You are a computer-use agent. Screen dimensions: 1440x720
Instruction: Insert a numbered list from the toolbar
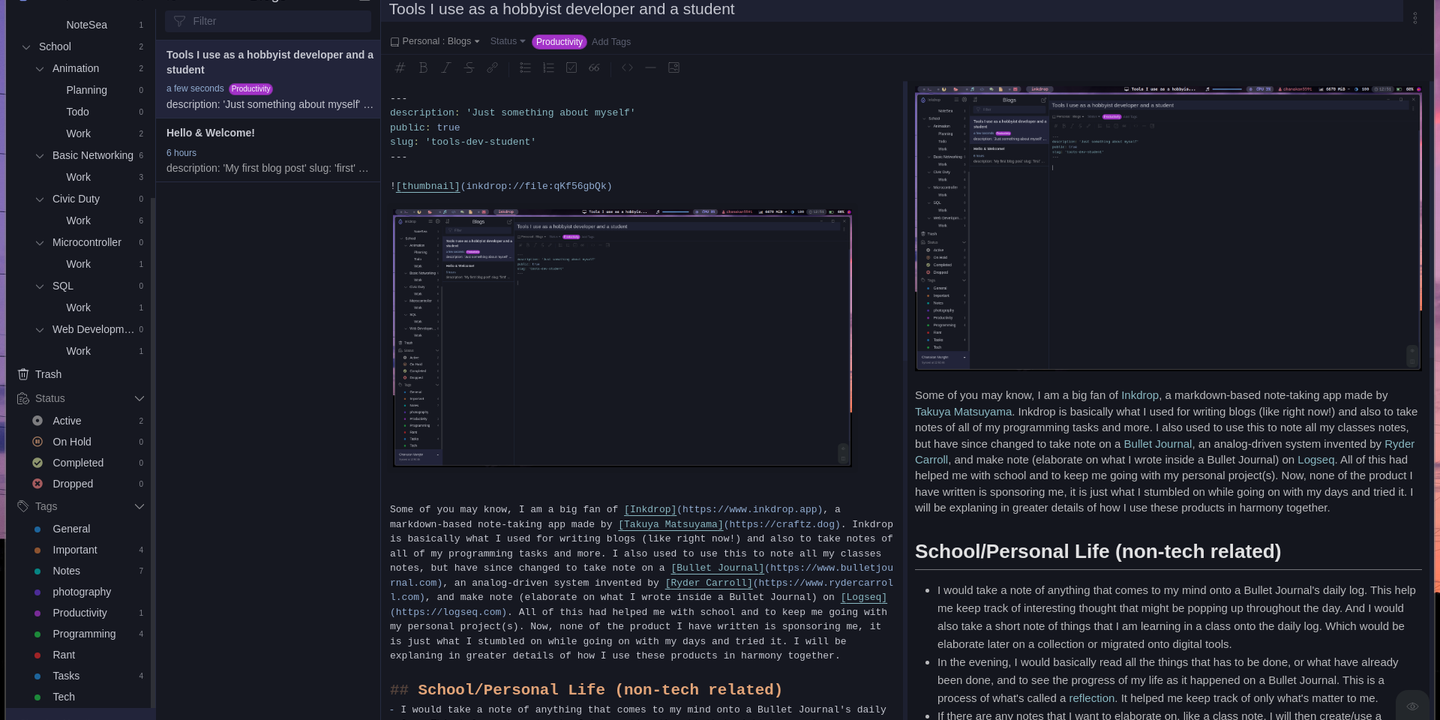click(x=548, y=68)
